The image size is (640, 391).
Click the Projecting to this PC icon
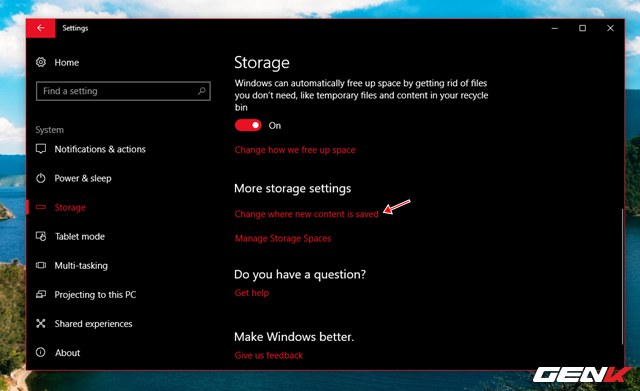pos(41,294)
